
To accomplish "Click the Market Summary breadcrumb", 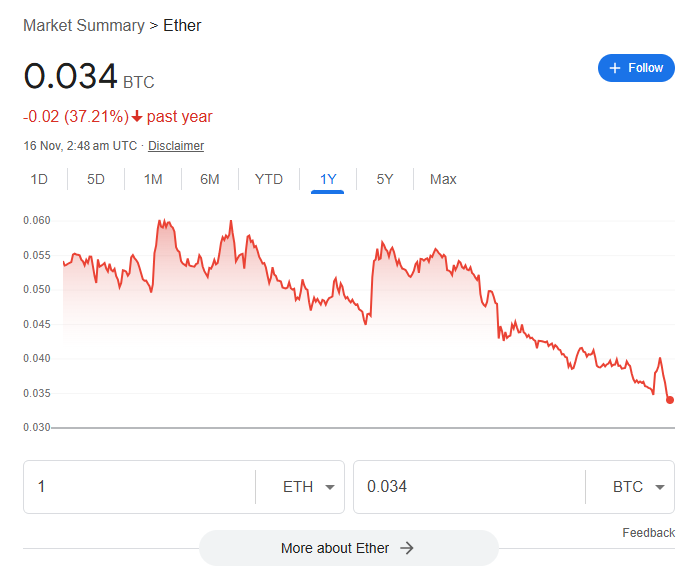I will (84, 25).
